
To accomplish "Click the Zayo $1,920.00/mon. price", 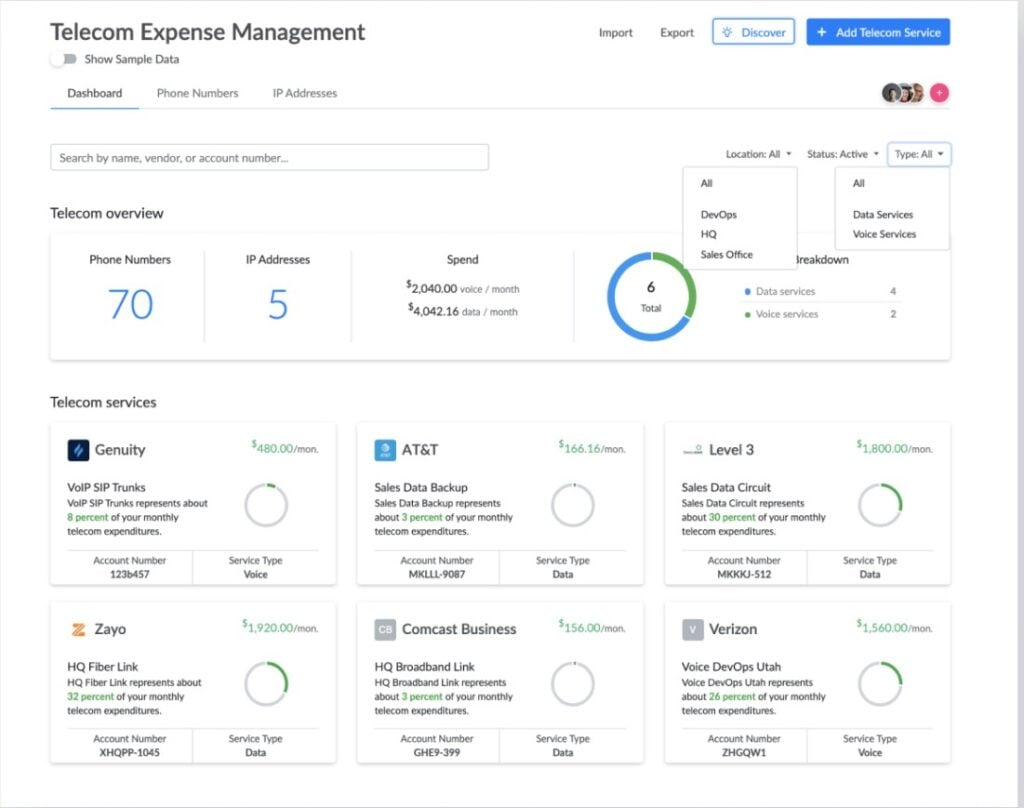I will [280, 627].
